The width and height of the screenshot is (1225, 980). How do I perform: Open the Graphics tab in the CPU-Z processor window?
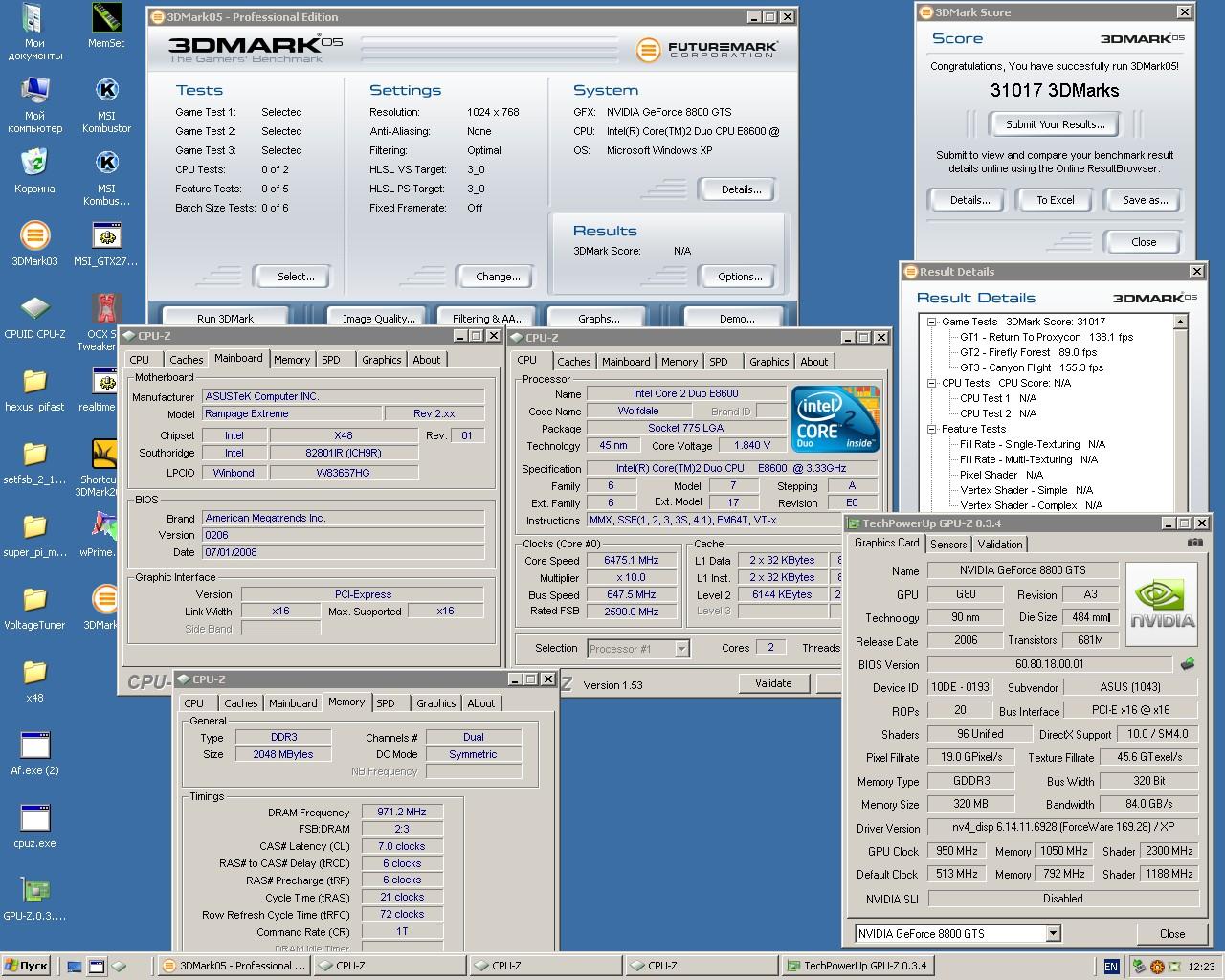tap(769, 362)
